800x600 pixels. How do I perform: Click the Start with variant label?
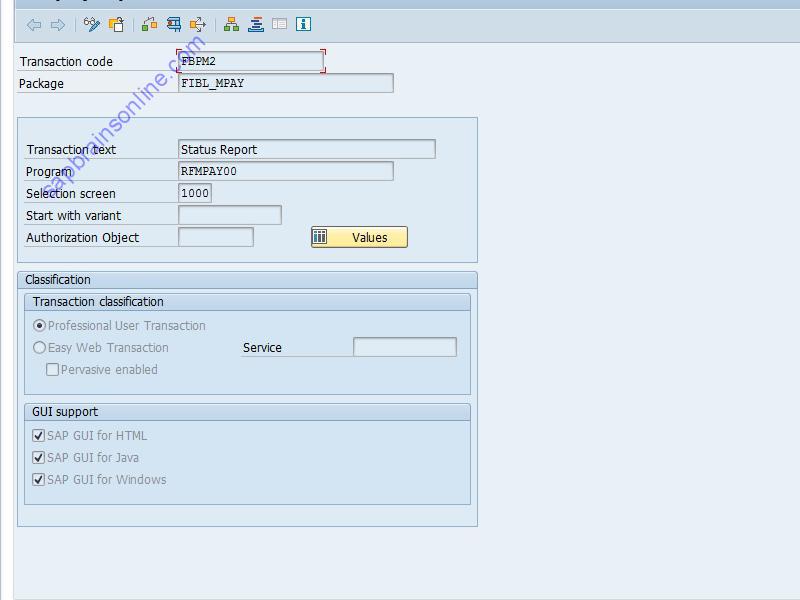click(73, 215)
